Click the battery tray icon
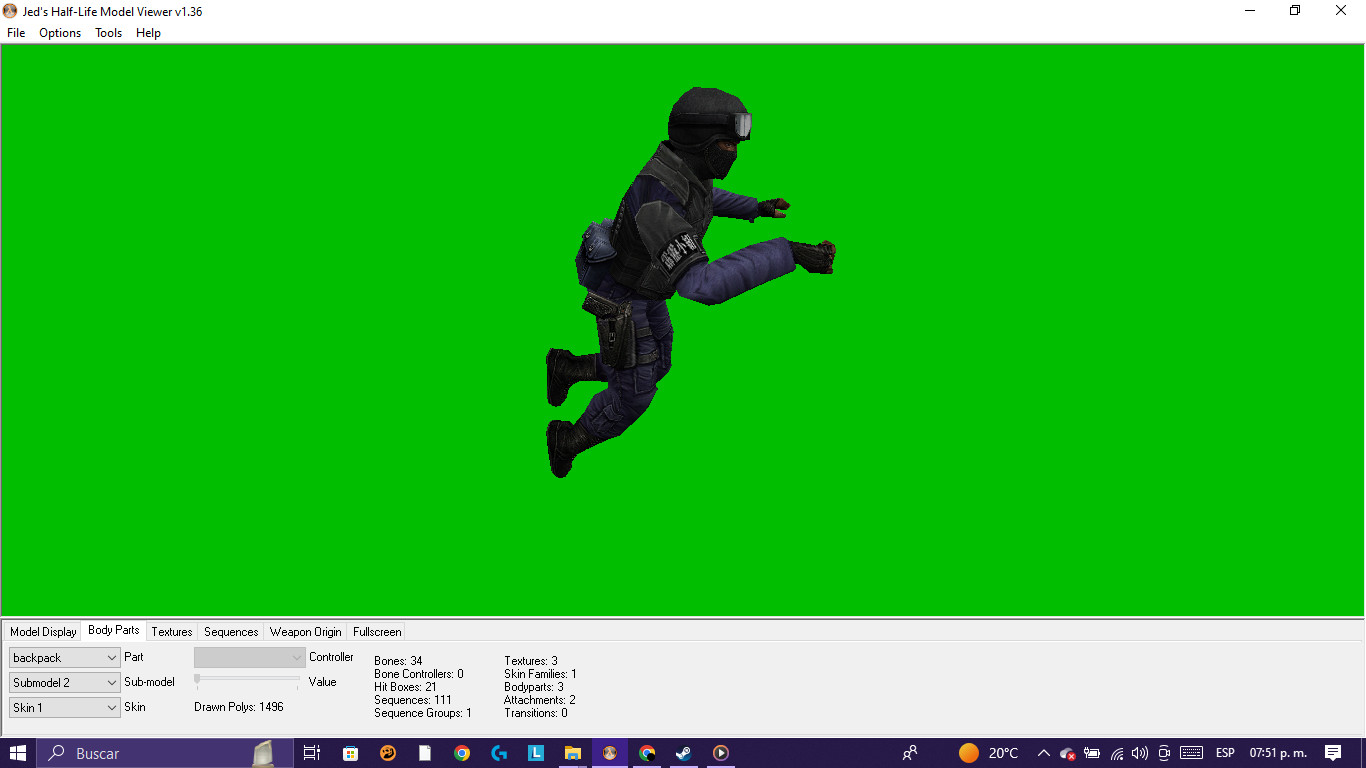Image resolution: width=1366 pixels, height=768 pixels. [x=1092, y=753]
